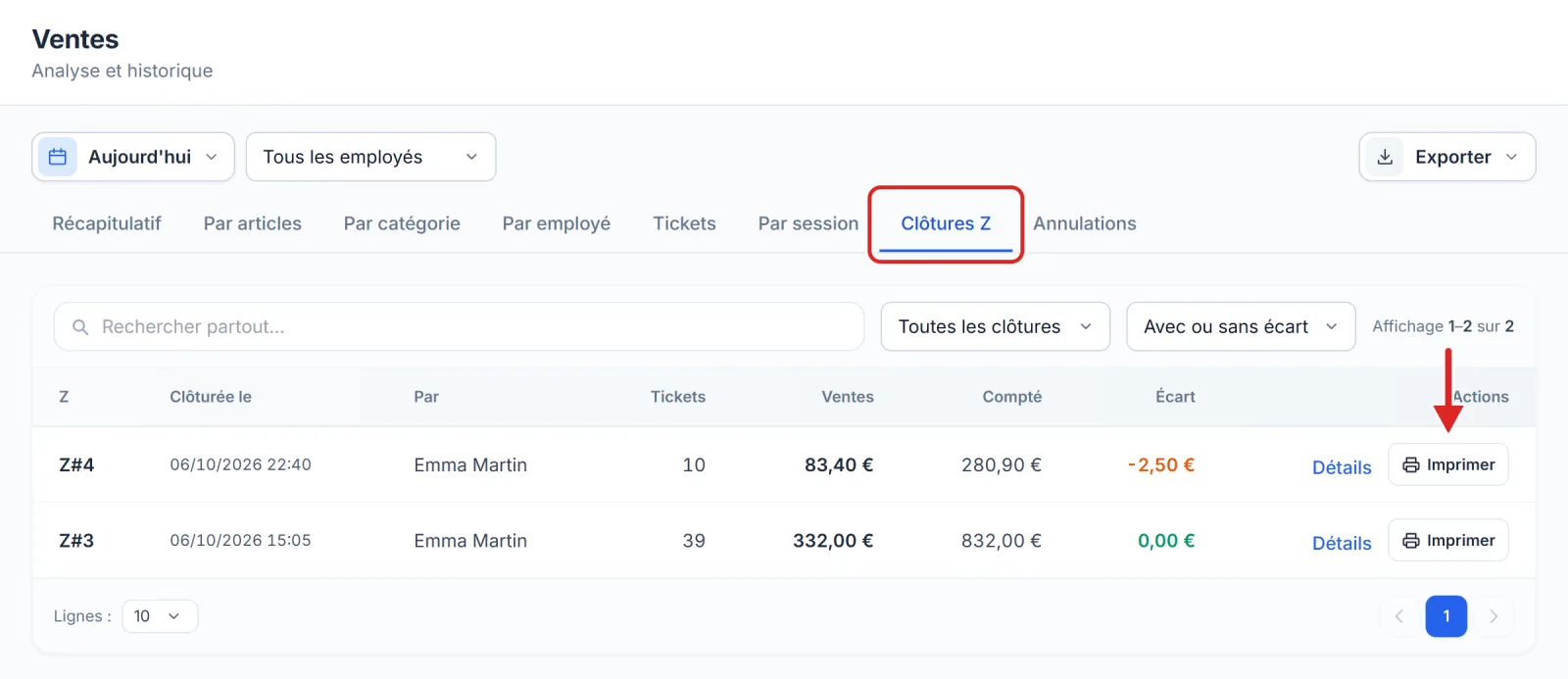Screen dimensions: 1568x679
Task: Switch to the Par employé tab
Action: click(x=557, y=223)
